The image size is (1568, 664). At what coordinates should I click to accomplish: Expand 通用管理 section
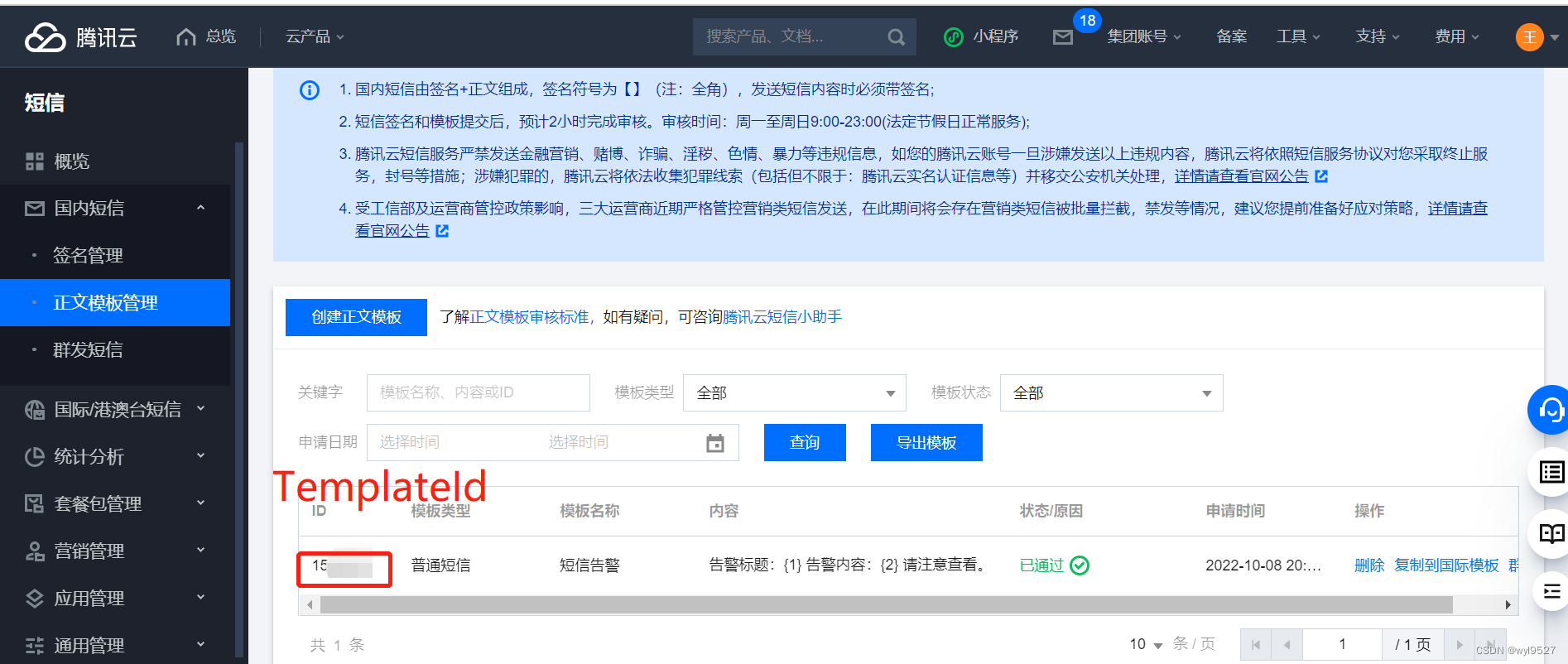tap(116, 646)
